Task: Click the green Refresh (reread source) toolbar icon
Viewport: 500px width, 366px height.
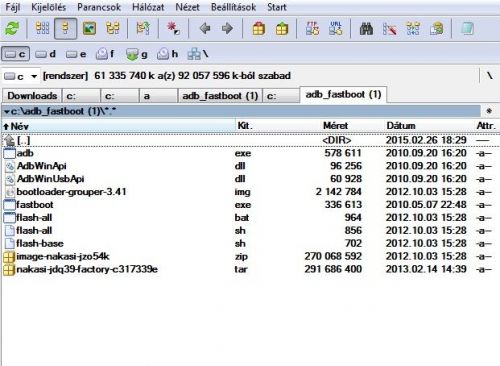Action: [12, 28]
